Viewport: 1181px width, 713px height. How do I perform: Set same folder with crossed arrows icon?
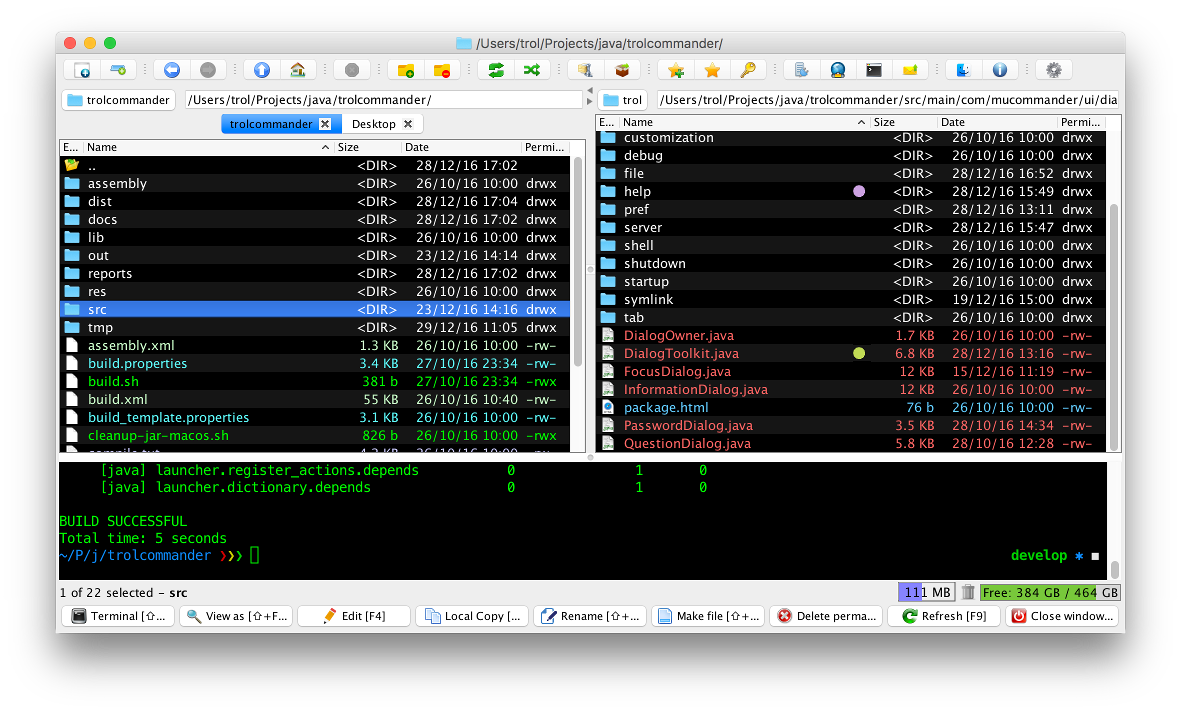click(x=532, y=70)
